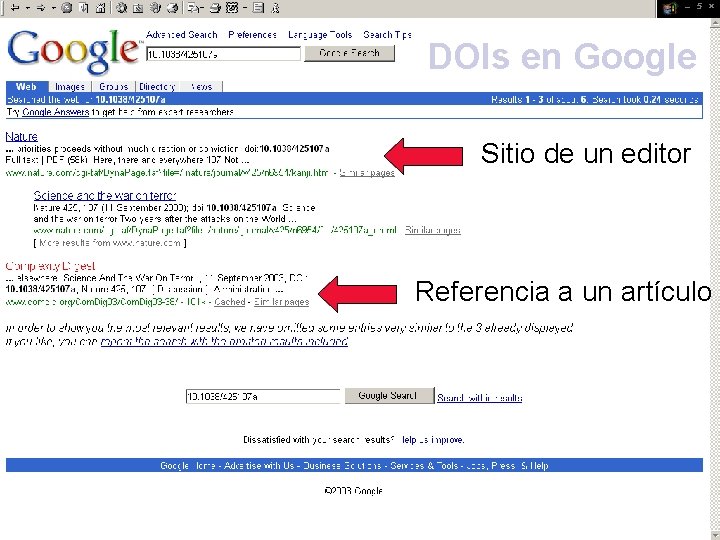Open Business Solutions footer link
Viewport: 720px width, 540px height.
click(342, 466)
